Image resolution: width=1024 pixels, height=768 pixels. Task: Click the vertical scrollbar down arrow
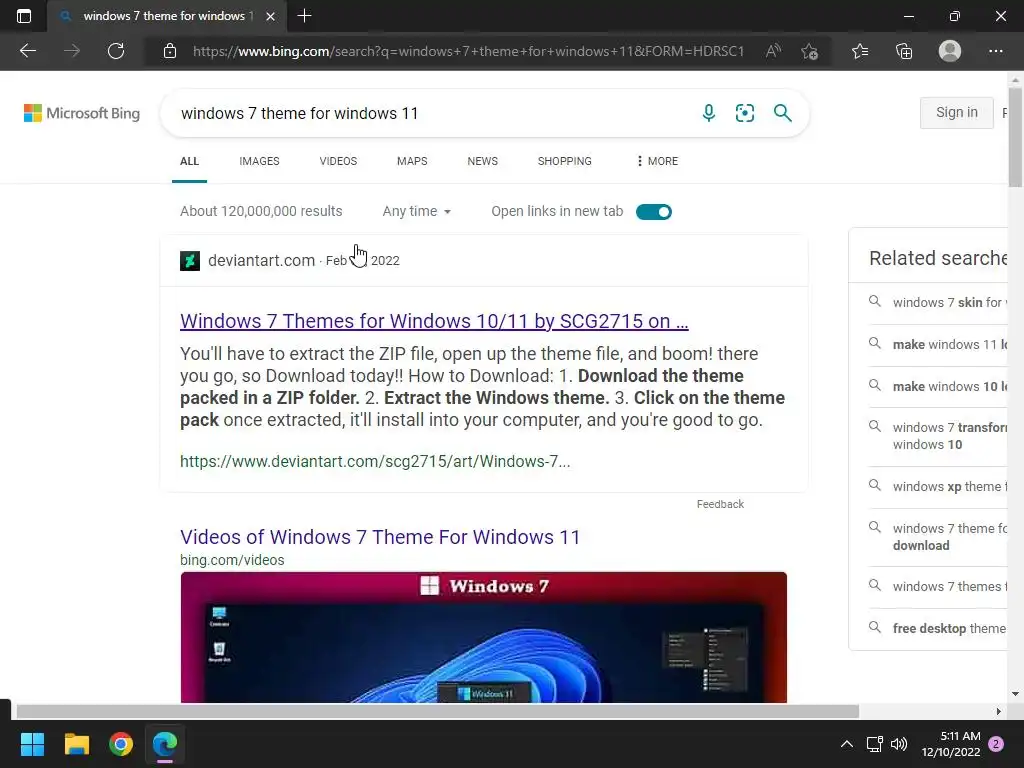pos(1015,694)
